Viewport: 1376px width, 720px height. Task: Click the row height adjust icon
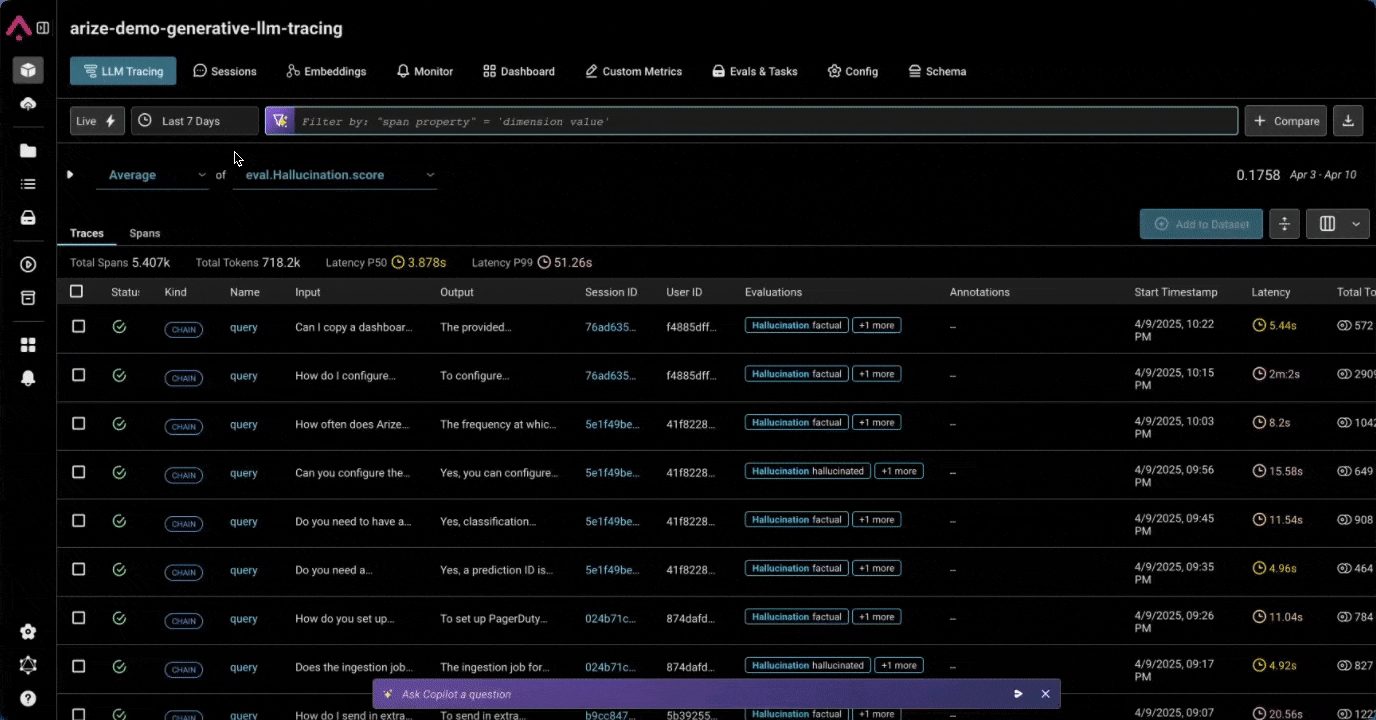(x=1284, y=224)
